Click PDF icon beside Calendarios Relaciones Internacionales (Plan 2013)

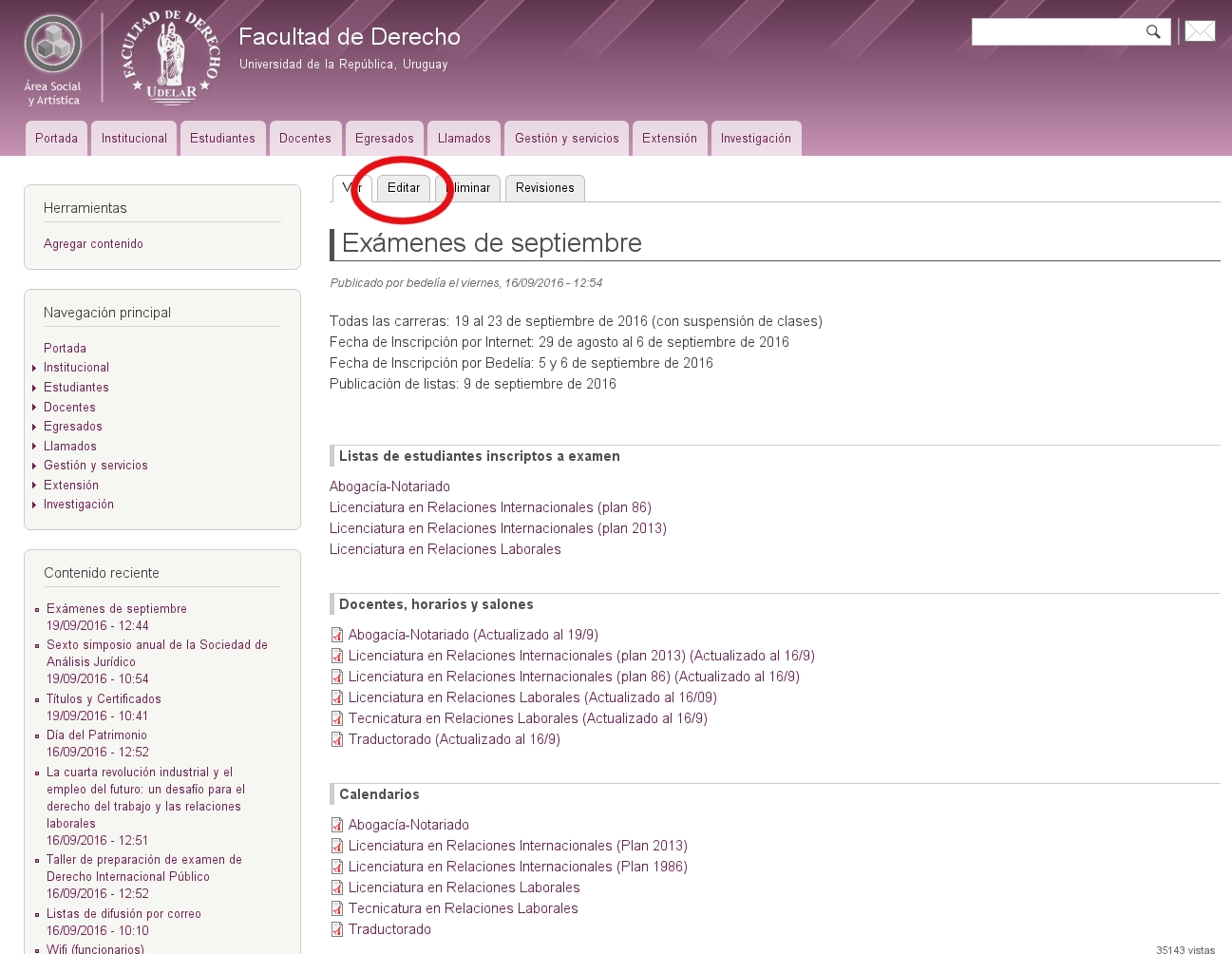click(337, 846)
